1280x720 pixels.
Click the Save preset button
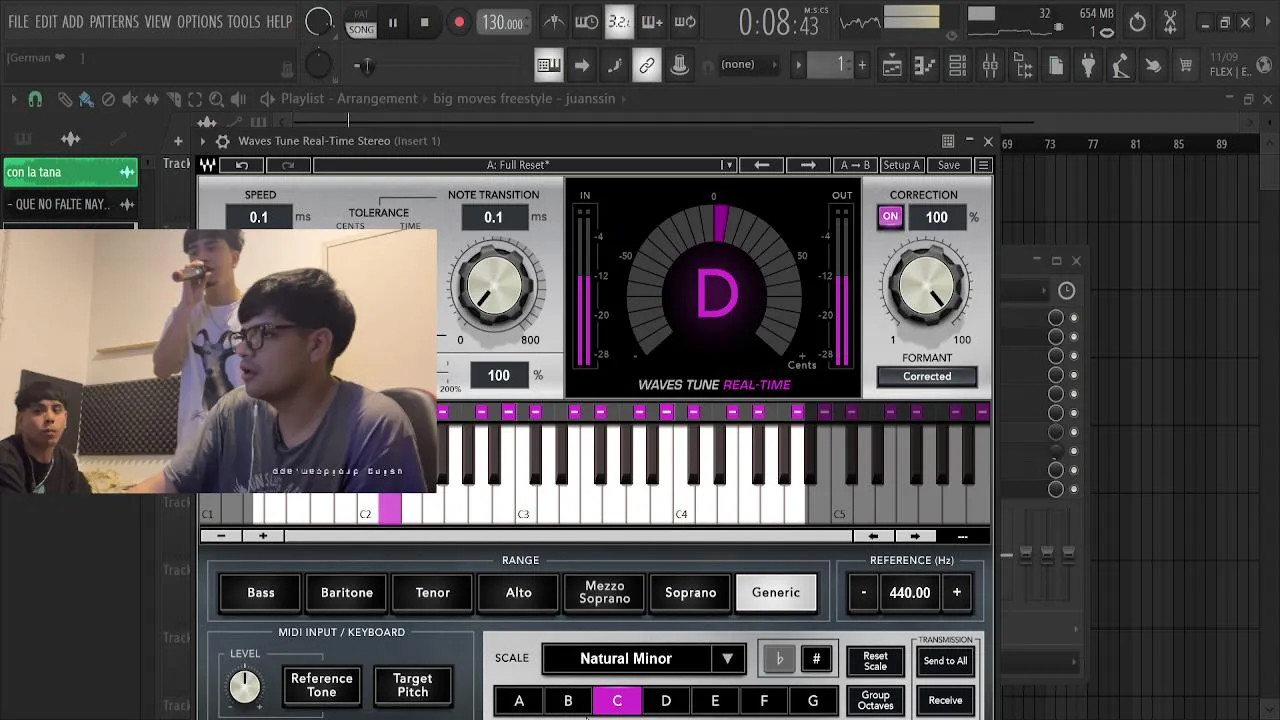948,165
